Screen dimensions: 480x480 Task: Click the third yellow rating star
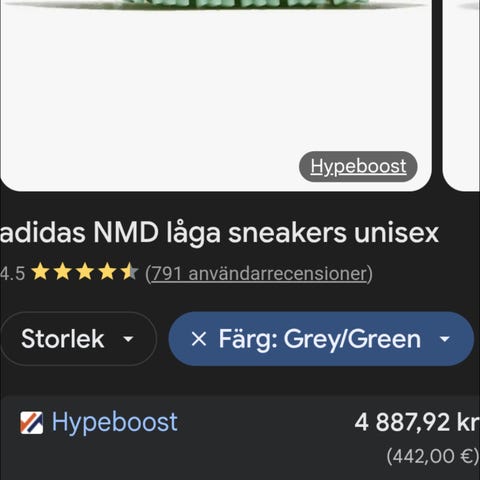(x=85, y=272)
